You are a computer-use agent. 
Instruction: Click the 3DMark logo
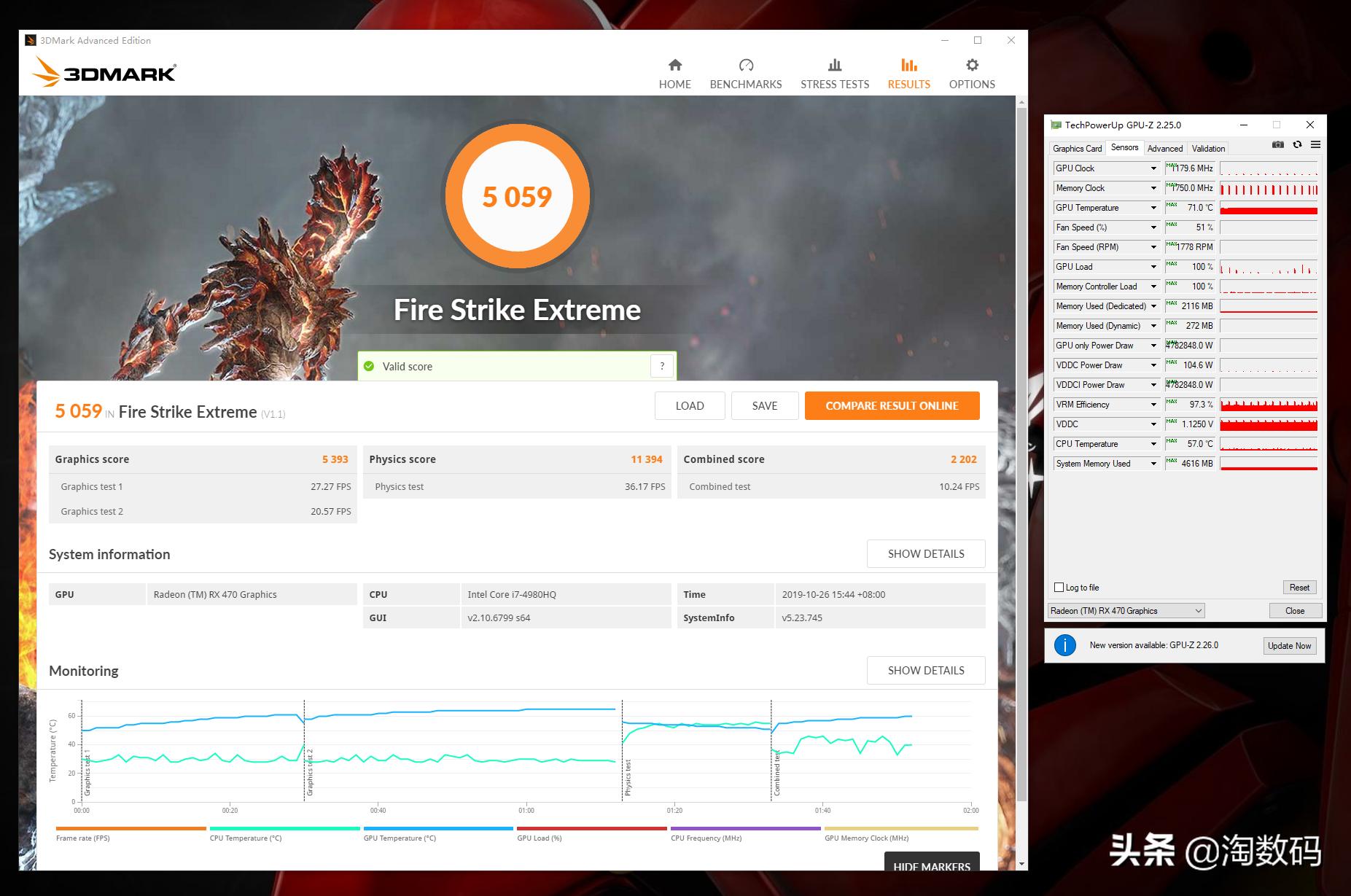102,71
